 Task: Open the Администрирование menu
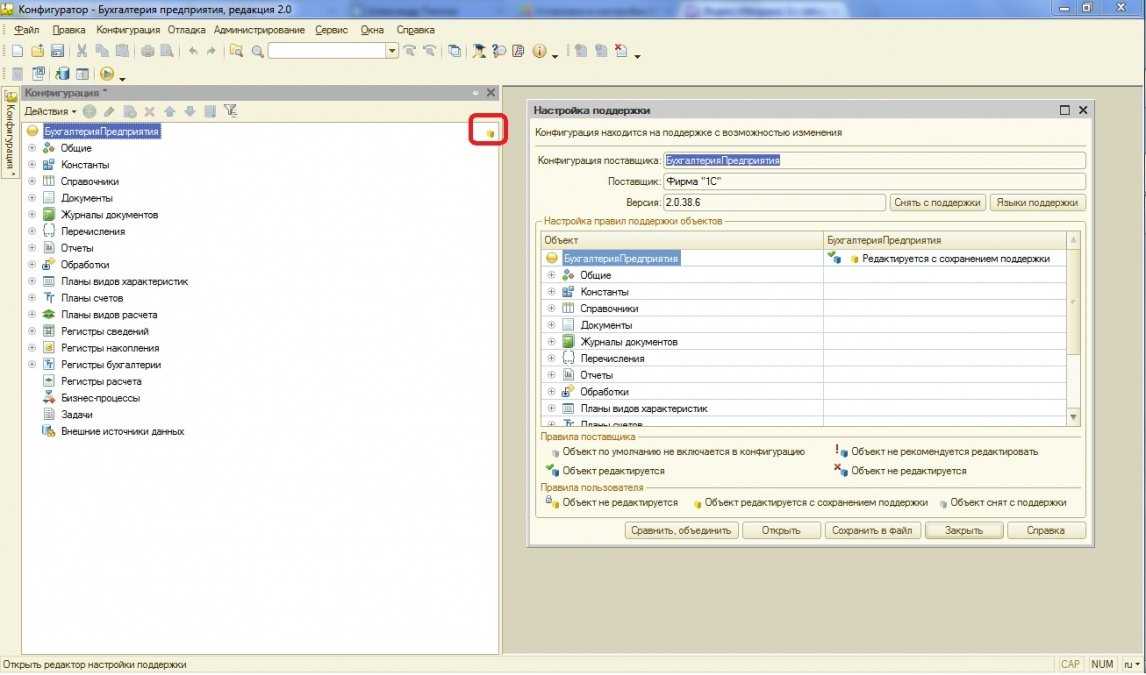coord(259,30)
